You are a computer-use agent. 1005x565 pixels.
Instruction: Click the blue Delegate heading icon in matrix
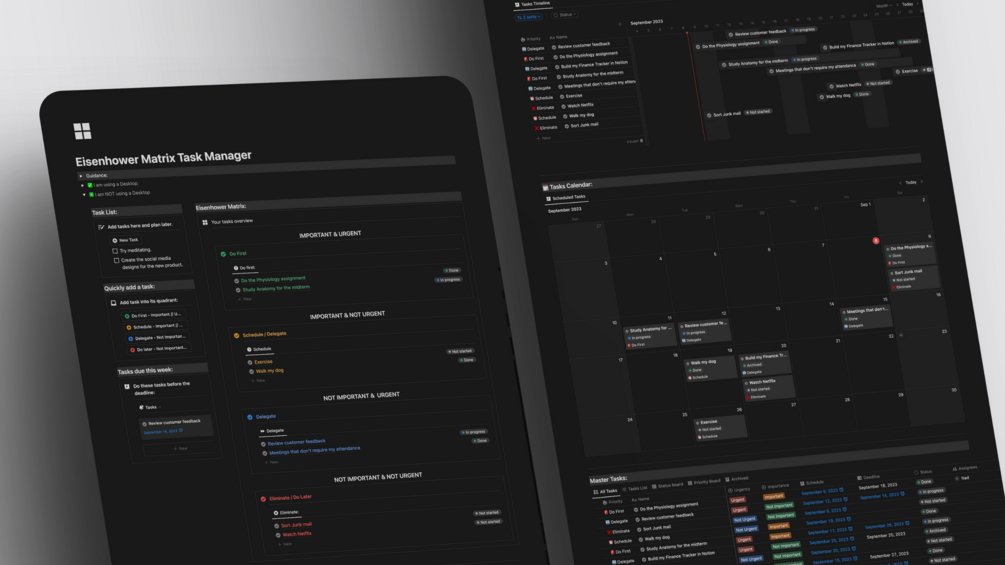(x=250, y=417)
